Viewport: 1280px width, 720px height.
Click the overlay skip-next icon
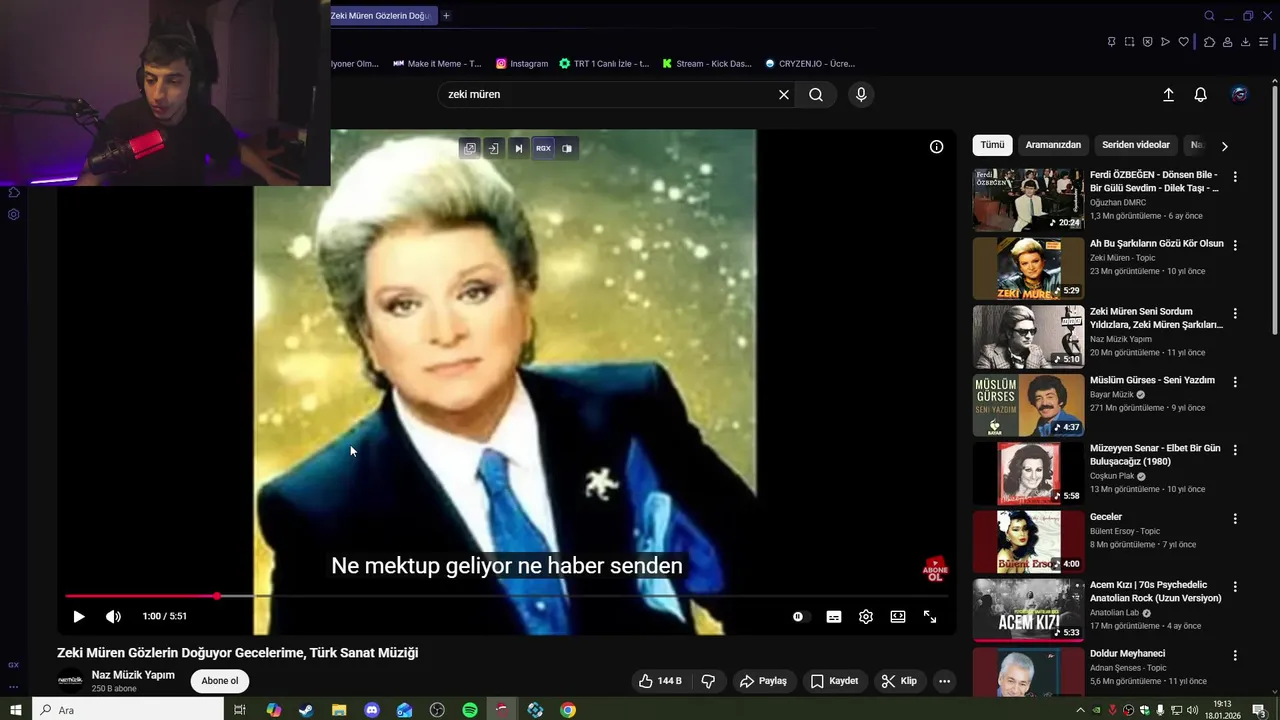(x=518, y=148)
